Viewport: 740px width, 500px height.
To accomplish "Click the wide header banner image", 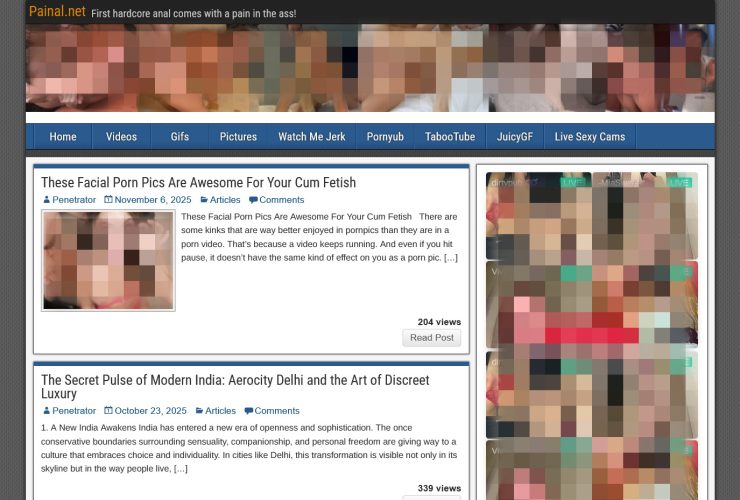I will click(x=370, y=68).
